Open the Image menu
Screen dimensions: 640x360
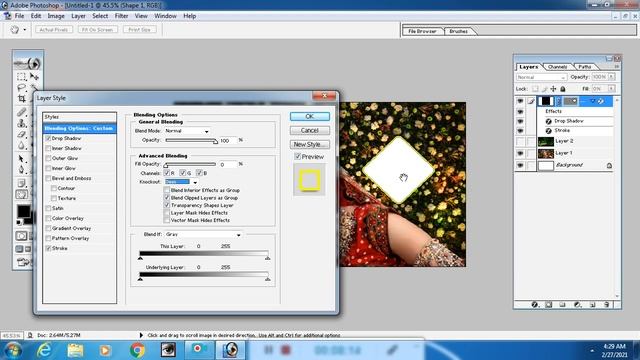[x=56, y=16]
